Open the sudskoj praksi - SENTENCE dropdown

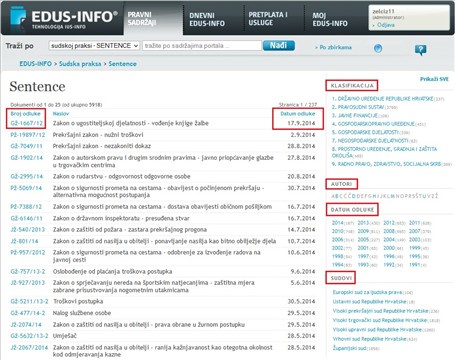pos(94,46)
